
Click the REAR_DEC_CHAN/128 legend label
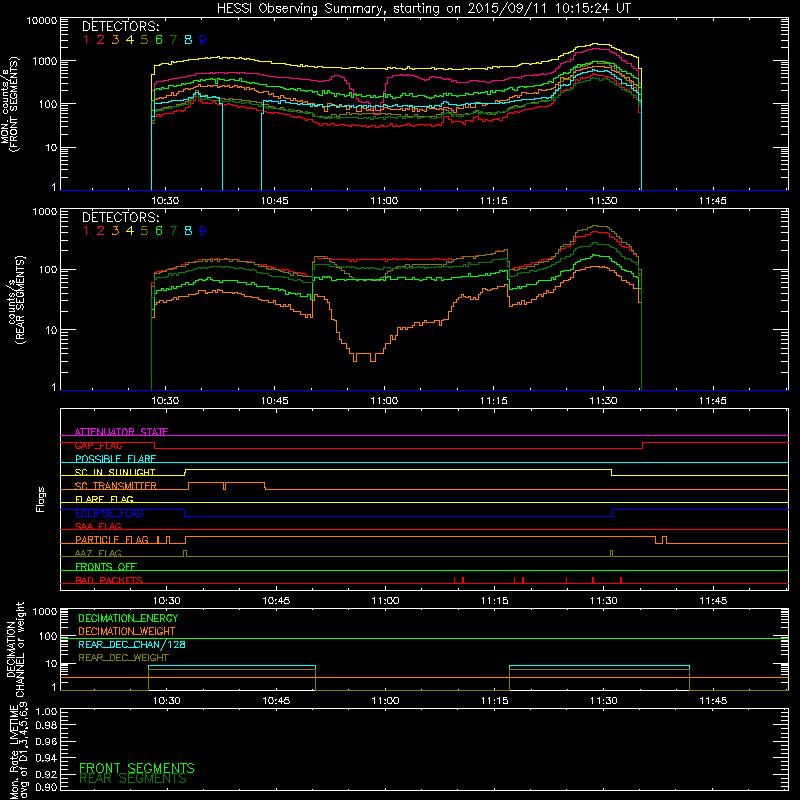[x=132, y=644]
